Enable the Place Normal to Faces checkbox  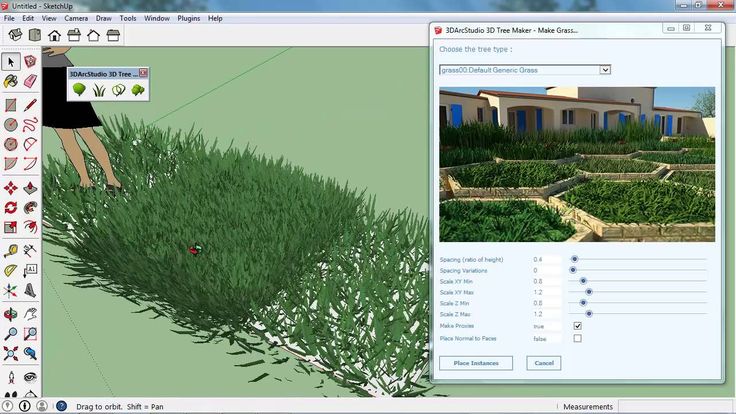click(577, 338)
